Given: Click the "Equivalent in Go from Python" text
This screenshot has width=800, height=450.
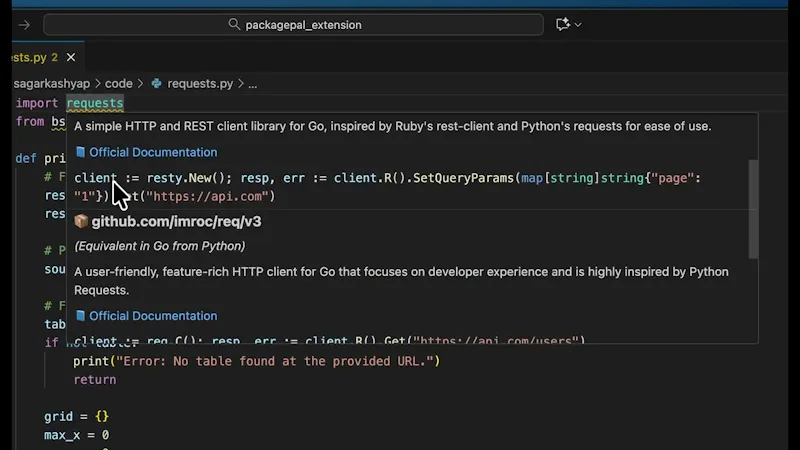Looking at the screenshot, I should click(160, 246).
